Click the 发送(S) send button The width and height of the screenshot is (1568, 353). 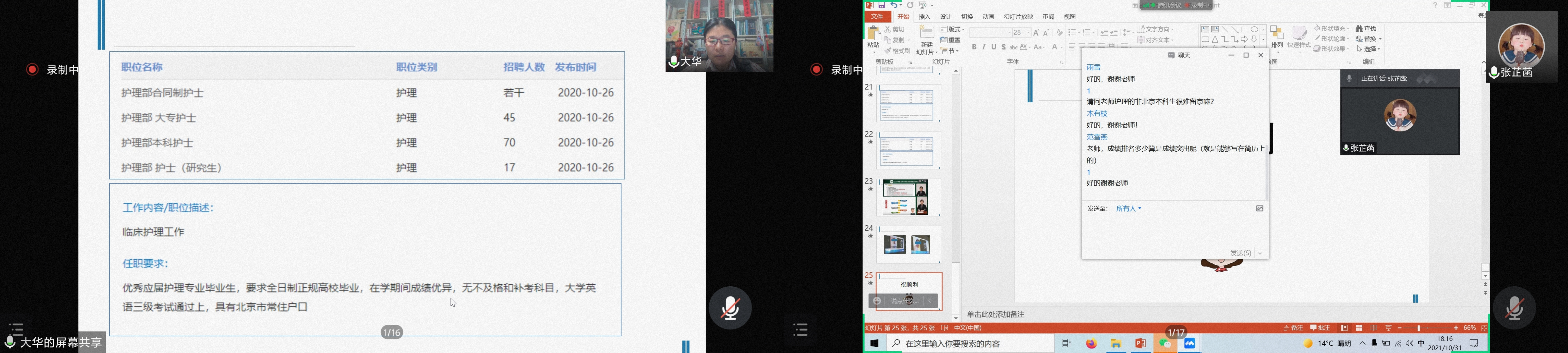(1240, 253)
